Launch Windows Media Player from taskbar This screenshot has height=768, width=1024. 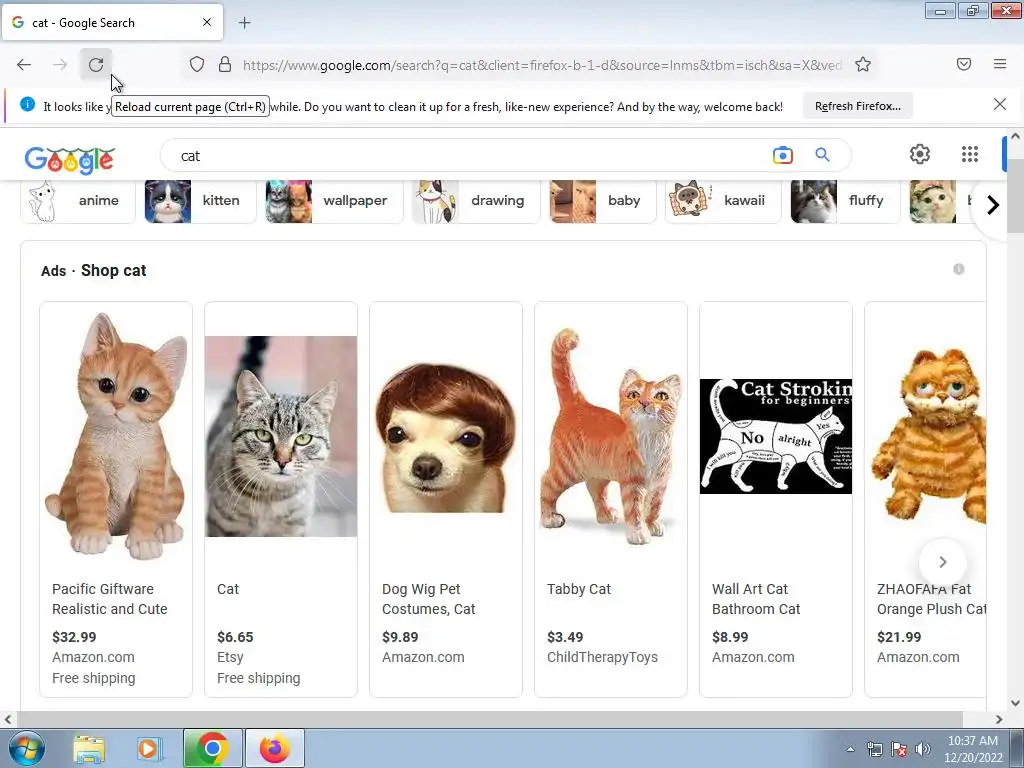click(148, 748)
